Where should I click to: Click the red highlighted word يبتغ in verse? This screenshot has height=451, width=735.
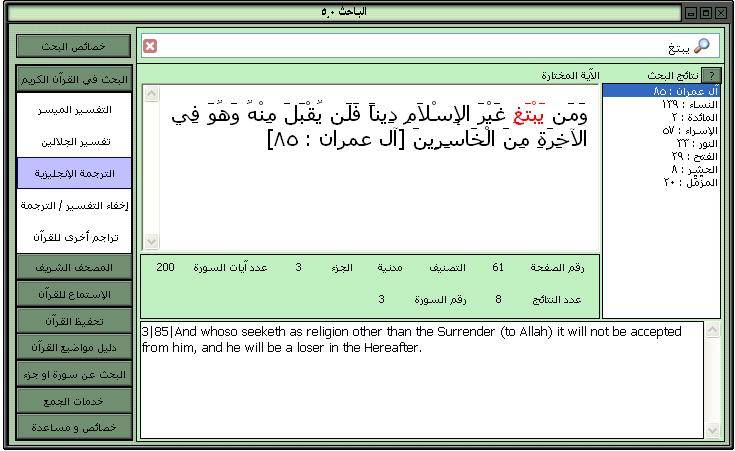[528, 115]
